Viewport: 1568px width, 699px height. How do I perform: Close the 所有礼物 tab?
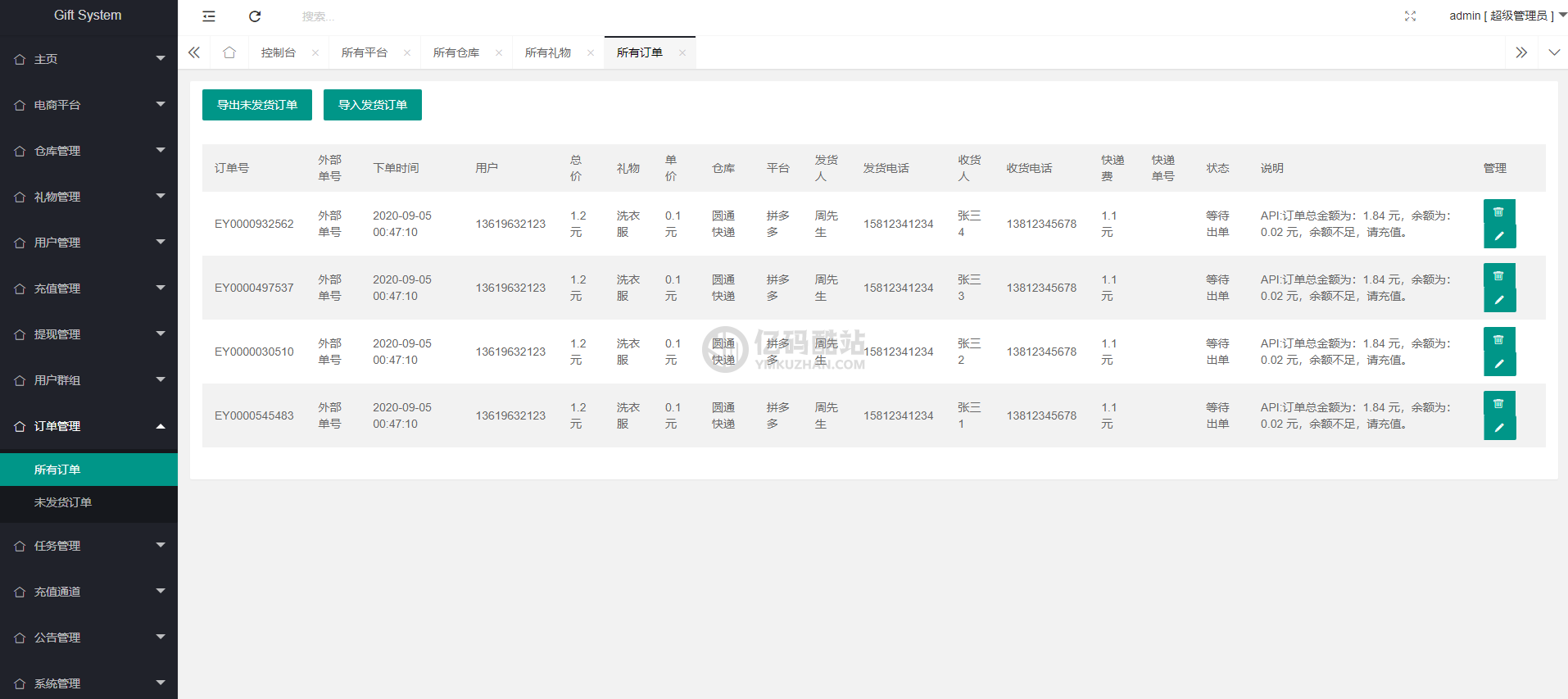pos(591,53)
